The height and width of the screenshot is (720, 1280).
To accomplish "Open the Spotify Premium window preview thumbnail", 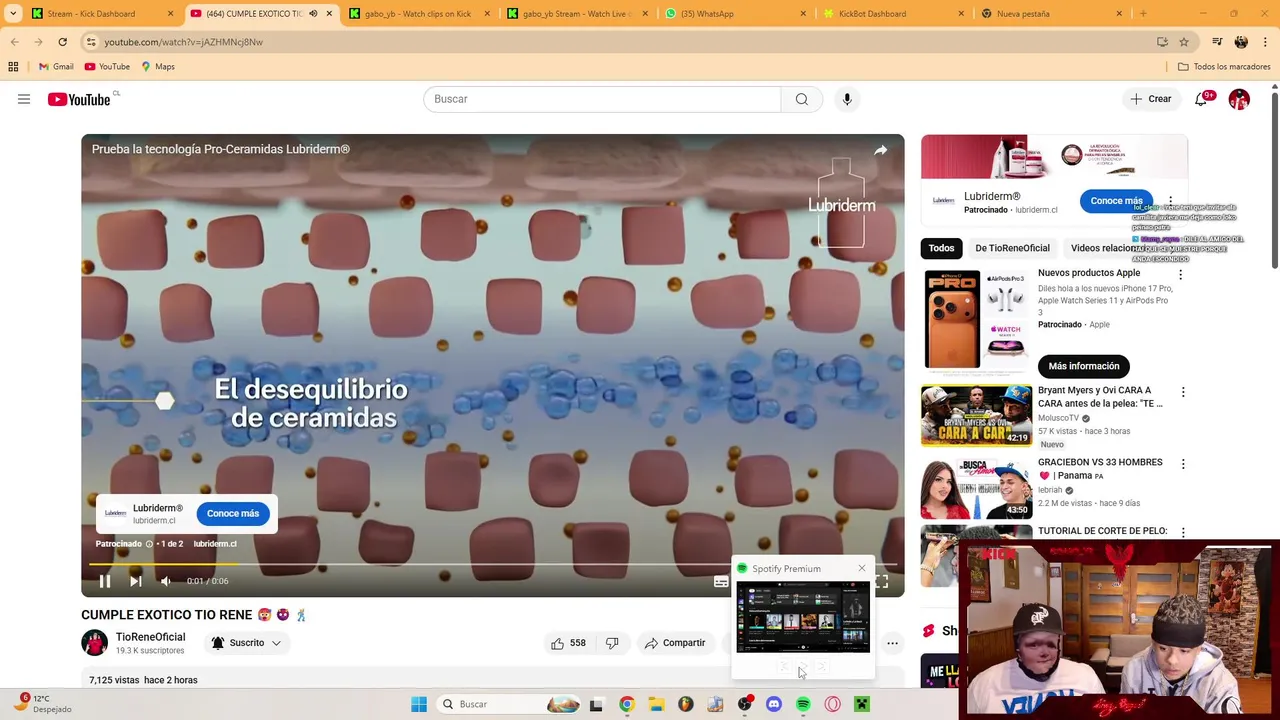I will tap(803, 617).
